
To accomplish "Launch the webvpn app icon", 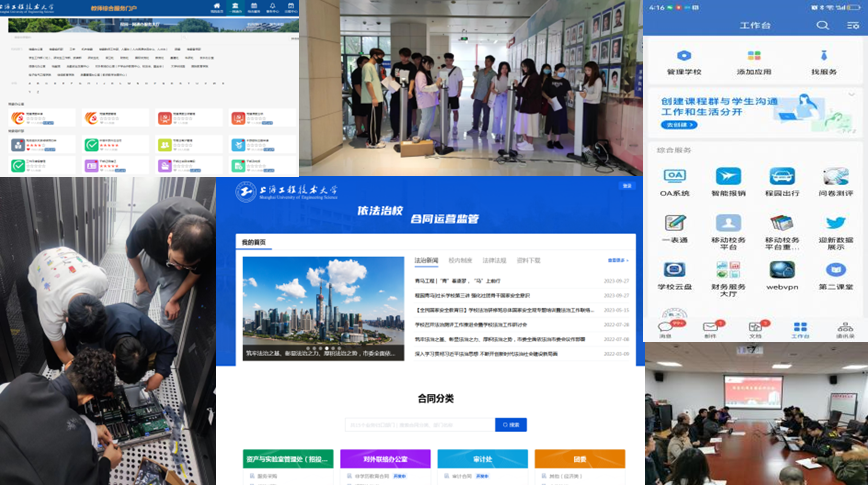I will (781, 271).
